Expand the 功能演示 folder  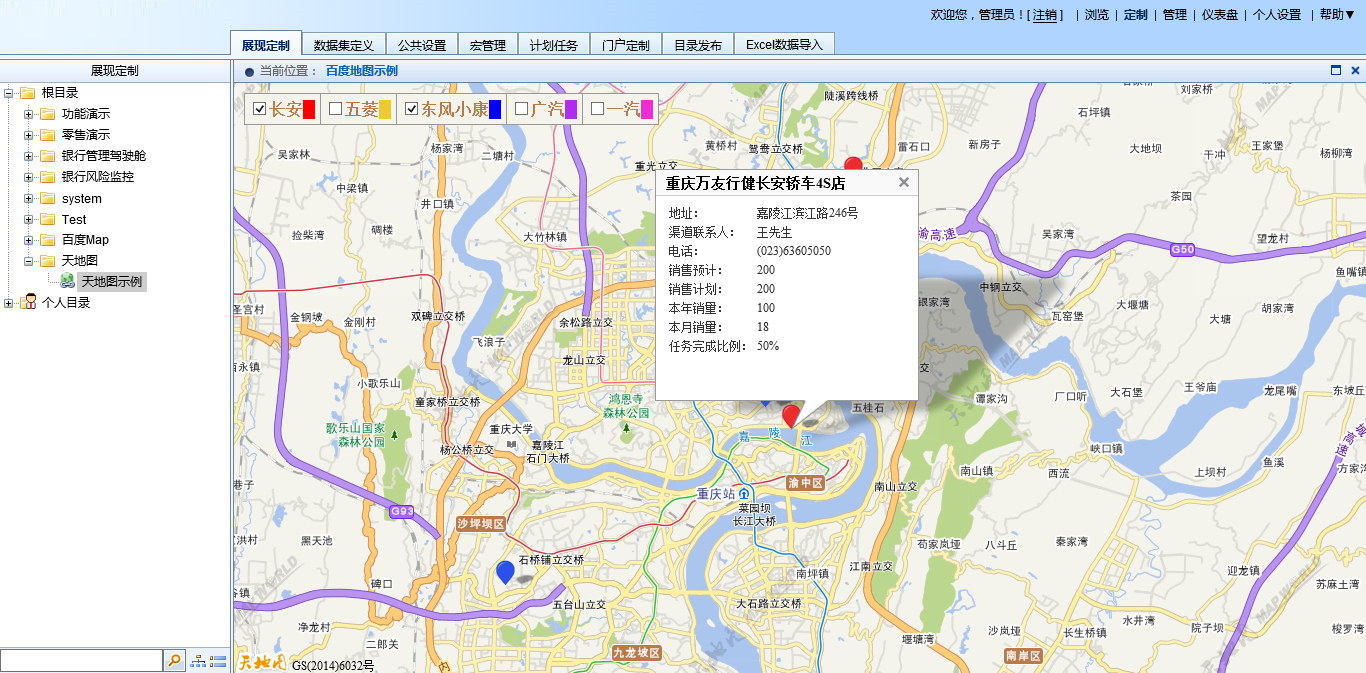coord(28,114)
